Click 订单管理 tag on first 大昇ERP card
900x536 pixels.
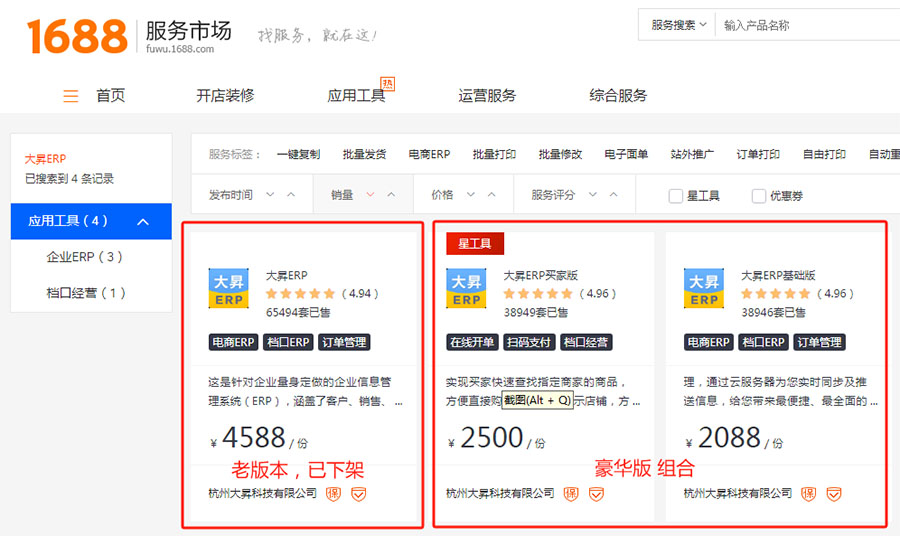click(344, 343)
